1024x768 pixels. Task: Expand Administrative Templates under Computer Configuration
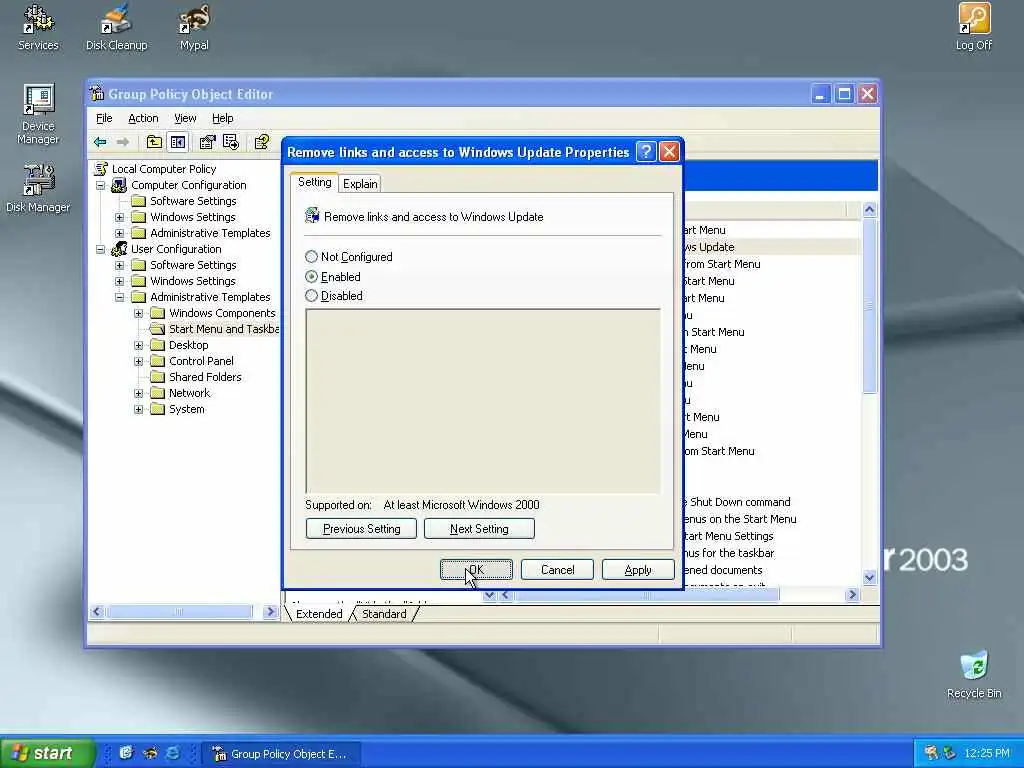click(x=120, y=233)
